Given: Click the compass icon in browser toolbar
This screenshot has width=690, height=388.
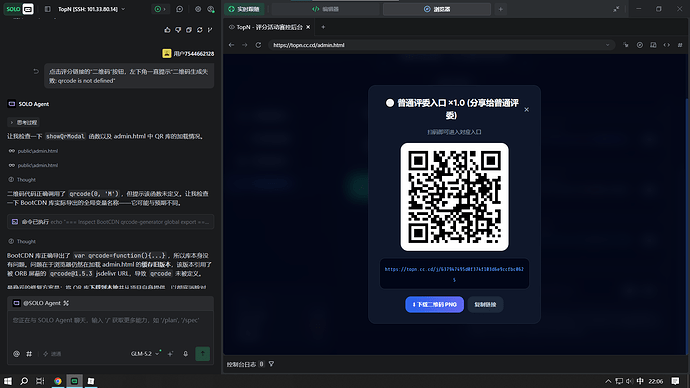Looking at the screenshot, I should click(x=639, y=45).
